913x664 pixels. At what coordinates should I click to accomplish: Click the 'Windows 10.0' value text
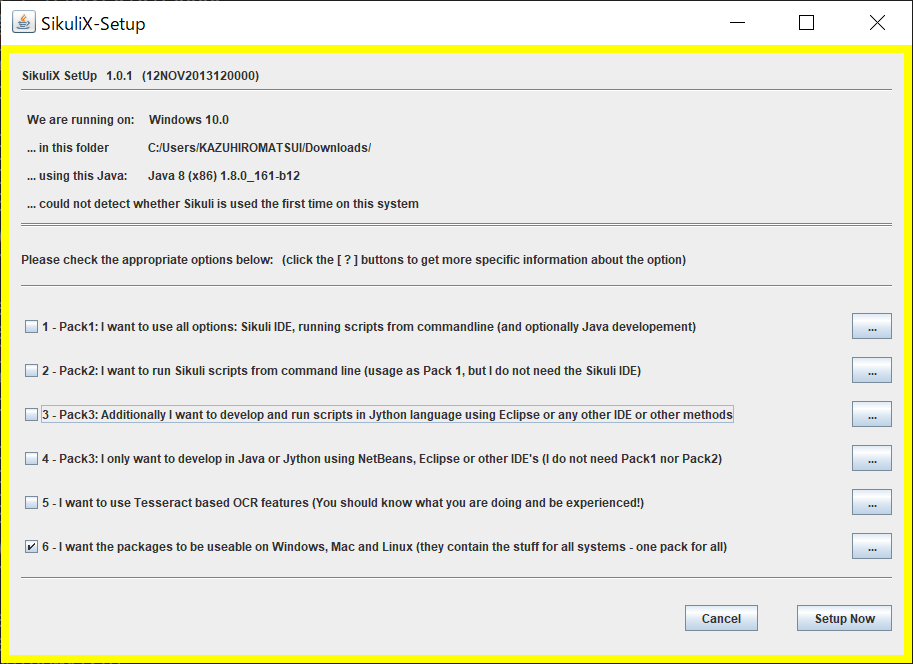click(x=189, y=120)
